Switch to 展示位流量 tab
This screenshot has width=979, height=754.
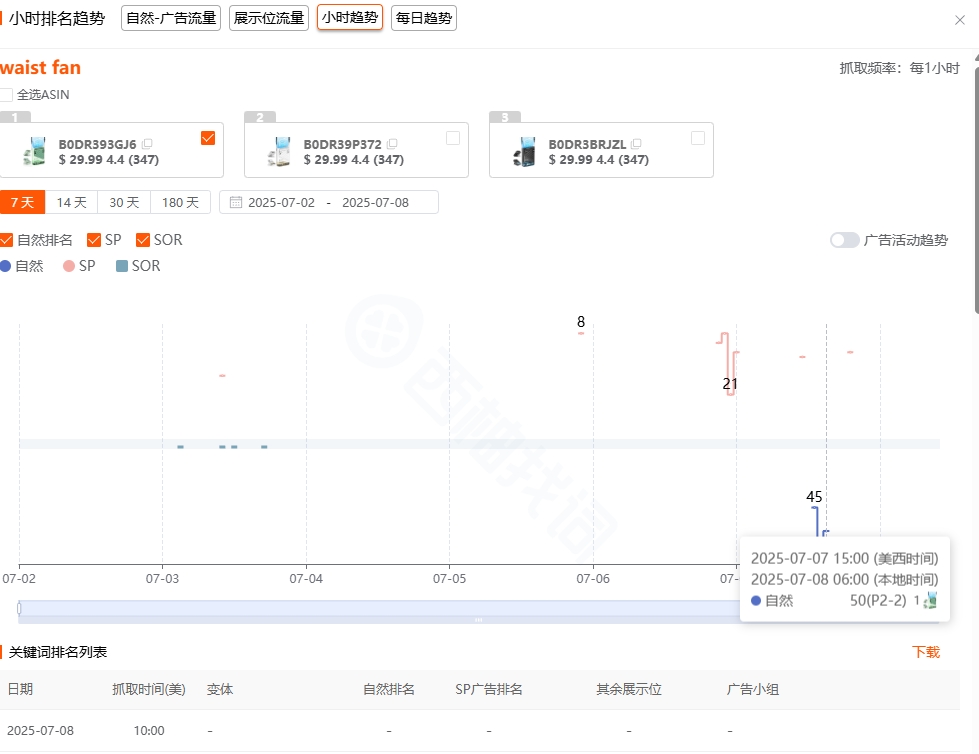click(269, 18)
